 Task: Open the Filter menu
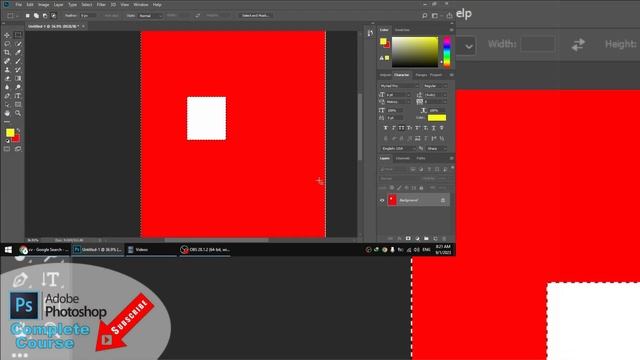coord(101,4)
